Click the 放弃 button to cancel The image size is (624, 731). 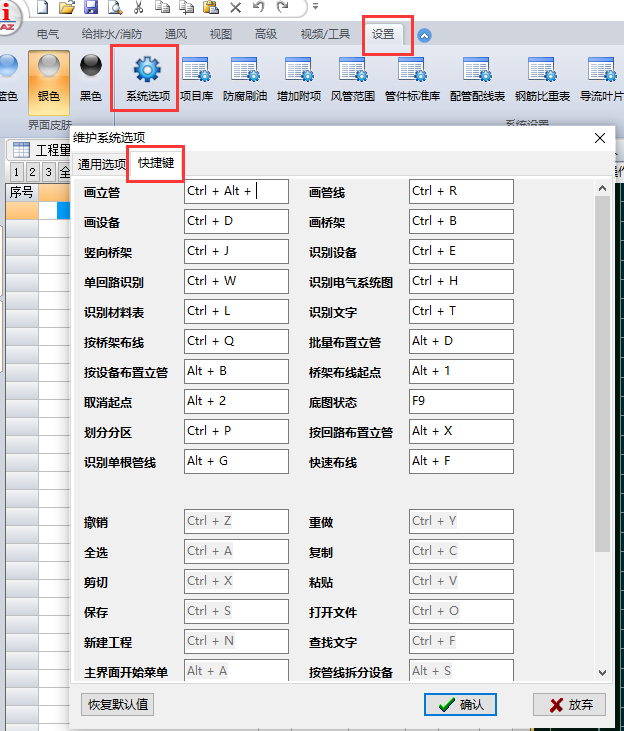[569, 704]
